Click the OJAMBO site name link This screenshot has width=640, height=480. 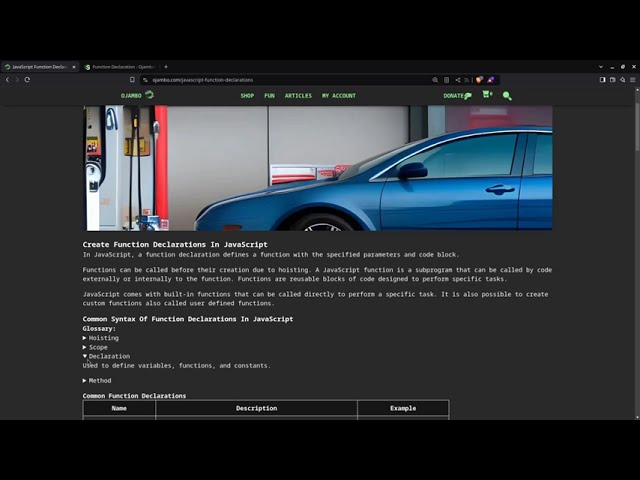131,96
